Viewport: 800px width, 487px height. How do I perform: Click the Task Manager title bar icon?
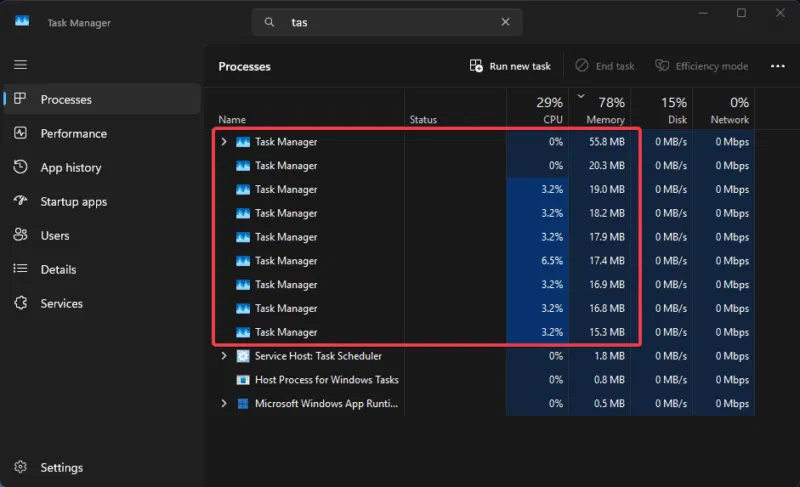point(22,21)
